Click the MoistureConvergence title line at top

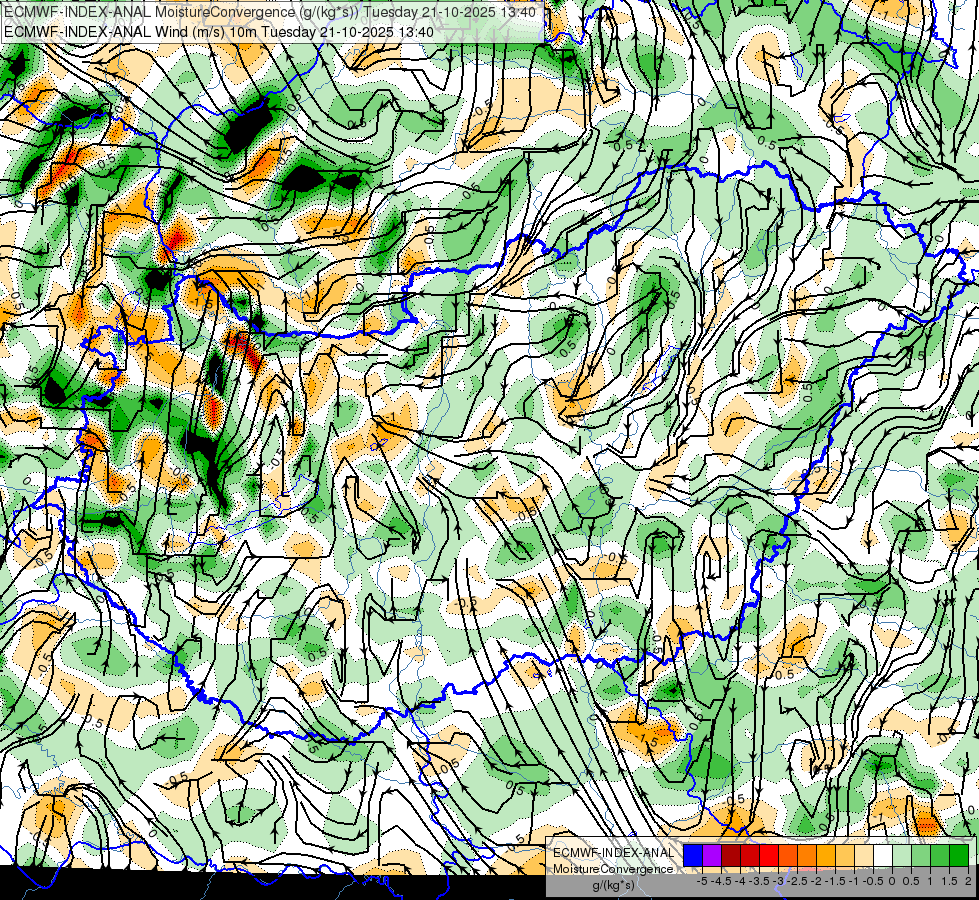point(270,12)
